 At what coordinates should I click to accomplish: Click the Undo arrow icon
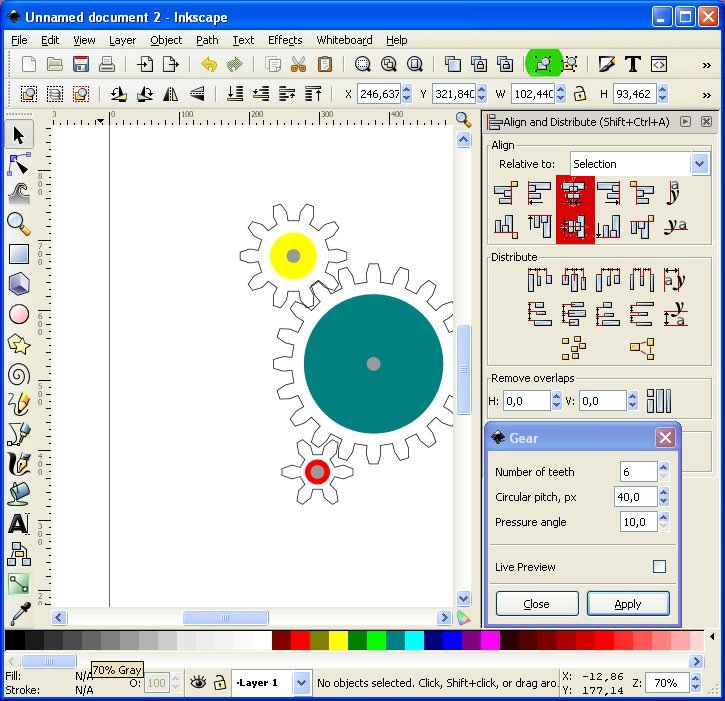209,64
